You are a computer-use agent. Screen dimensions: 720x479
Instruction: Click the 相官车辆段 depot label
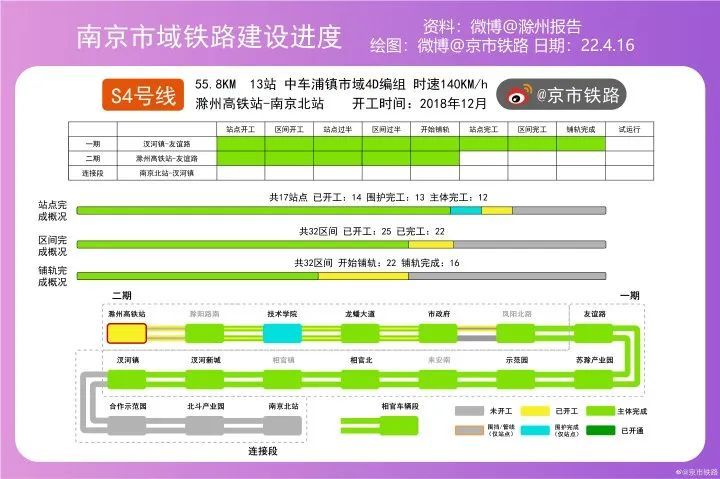coord(399,406)
